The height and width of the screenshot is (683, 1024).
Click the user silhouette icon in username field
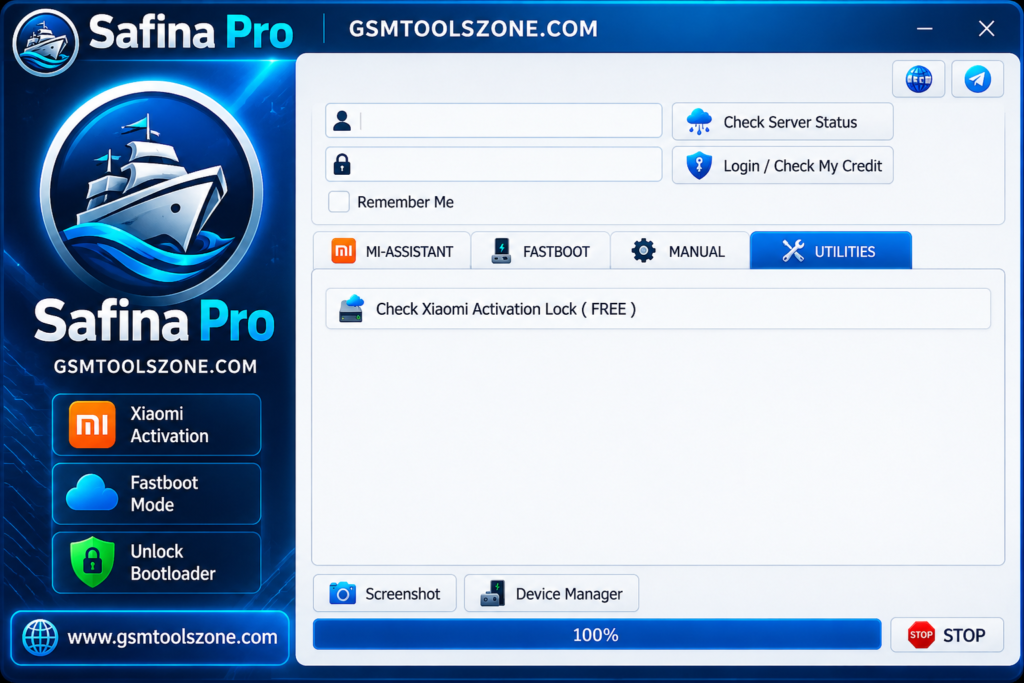[342, 121]
